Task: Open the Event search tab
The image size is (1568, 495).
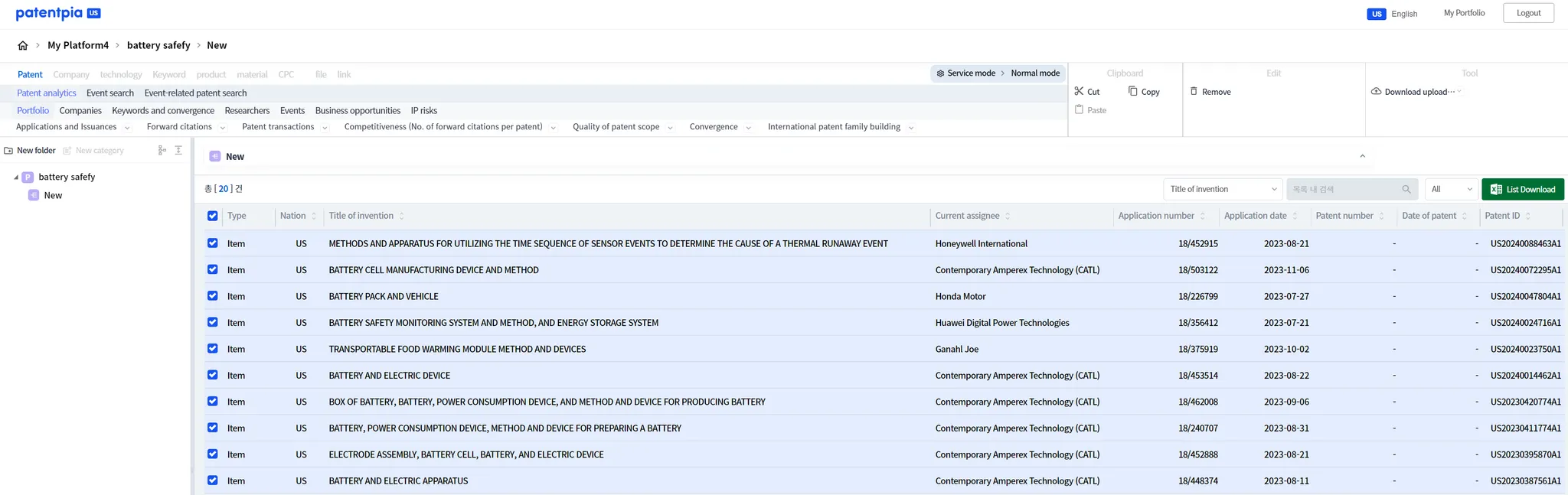Action: (x=110, y=93)
